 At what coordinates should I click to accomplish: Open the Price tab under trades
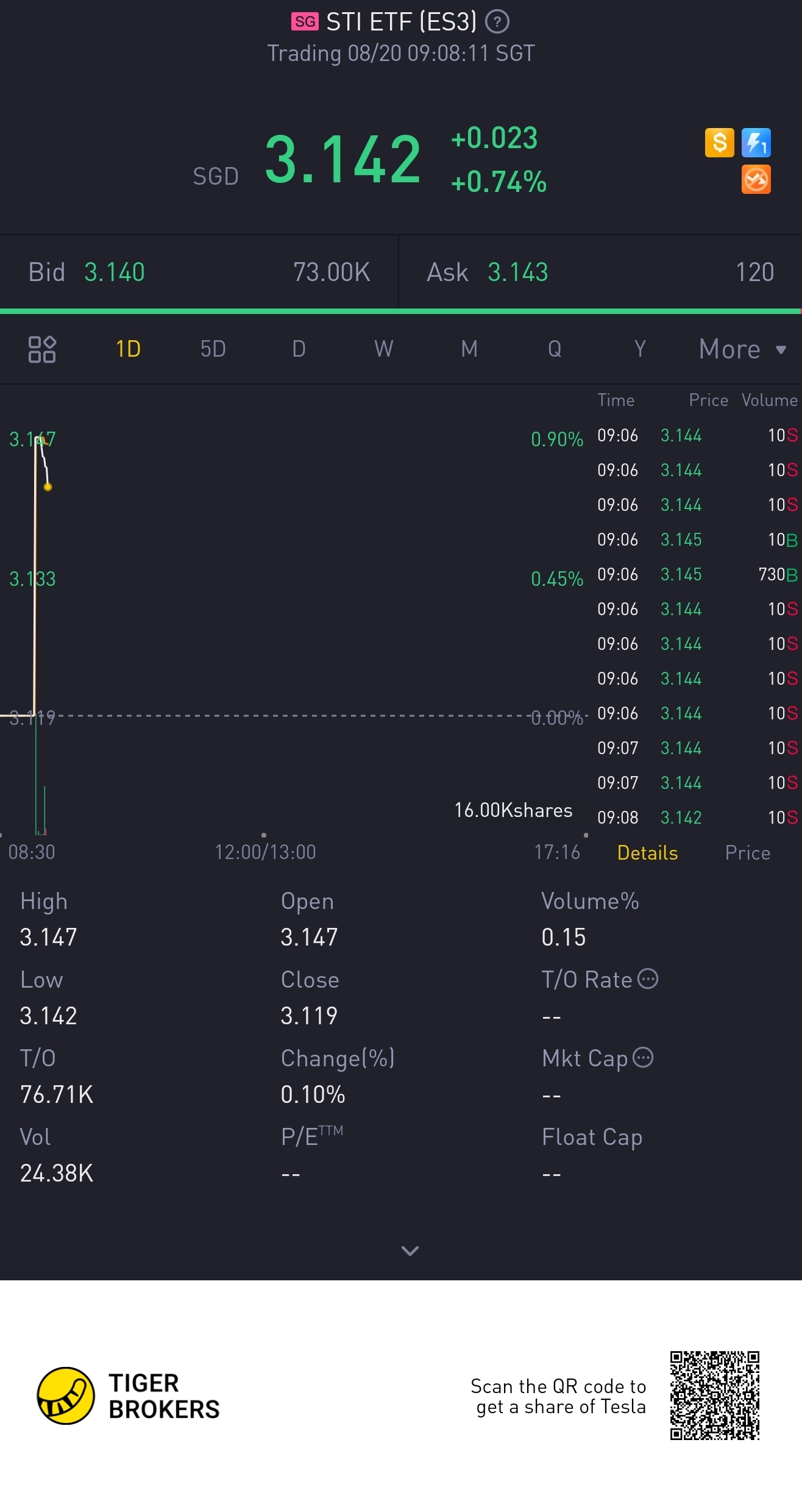[747, 853]
